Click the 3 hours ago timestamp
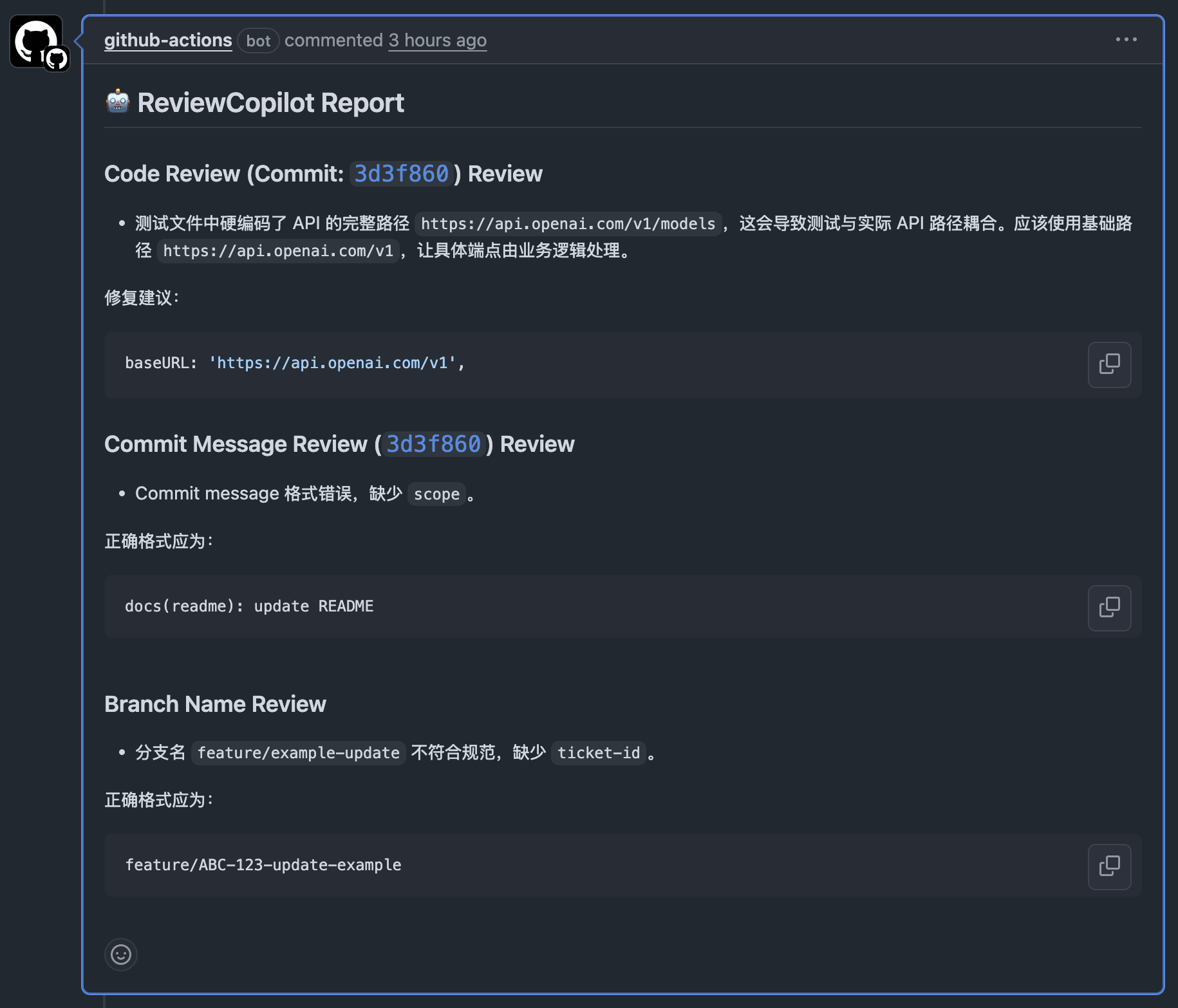This screenshot has width=1178, height=1008. tap(437, 40)
